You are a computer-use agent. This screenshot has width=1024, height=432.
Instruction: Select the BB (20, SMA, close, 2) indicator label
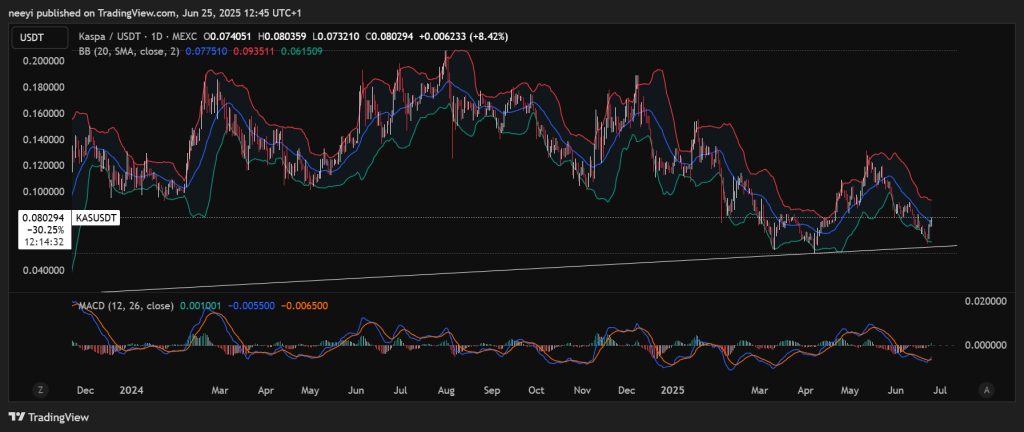click(129, 49)
